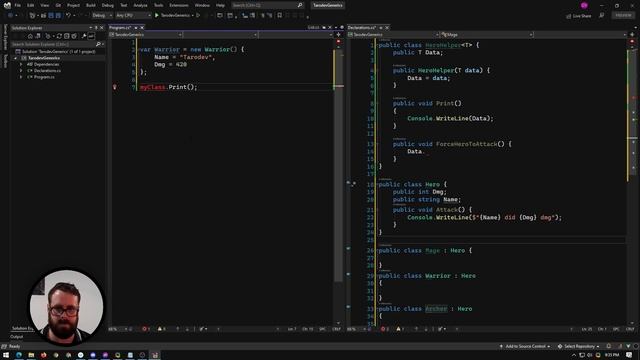Image resolution: width=640 pixels, height=360 pixels.
Task: Open the Edit menu
Action: tap(31, 5)
